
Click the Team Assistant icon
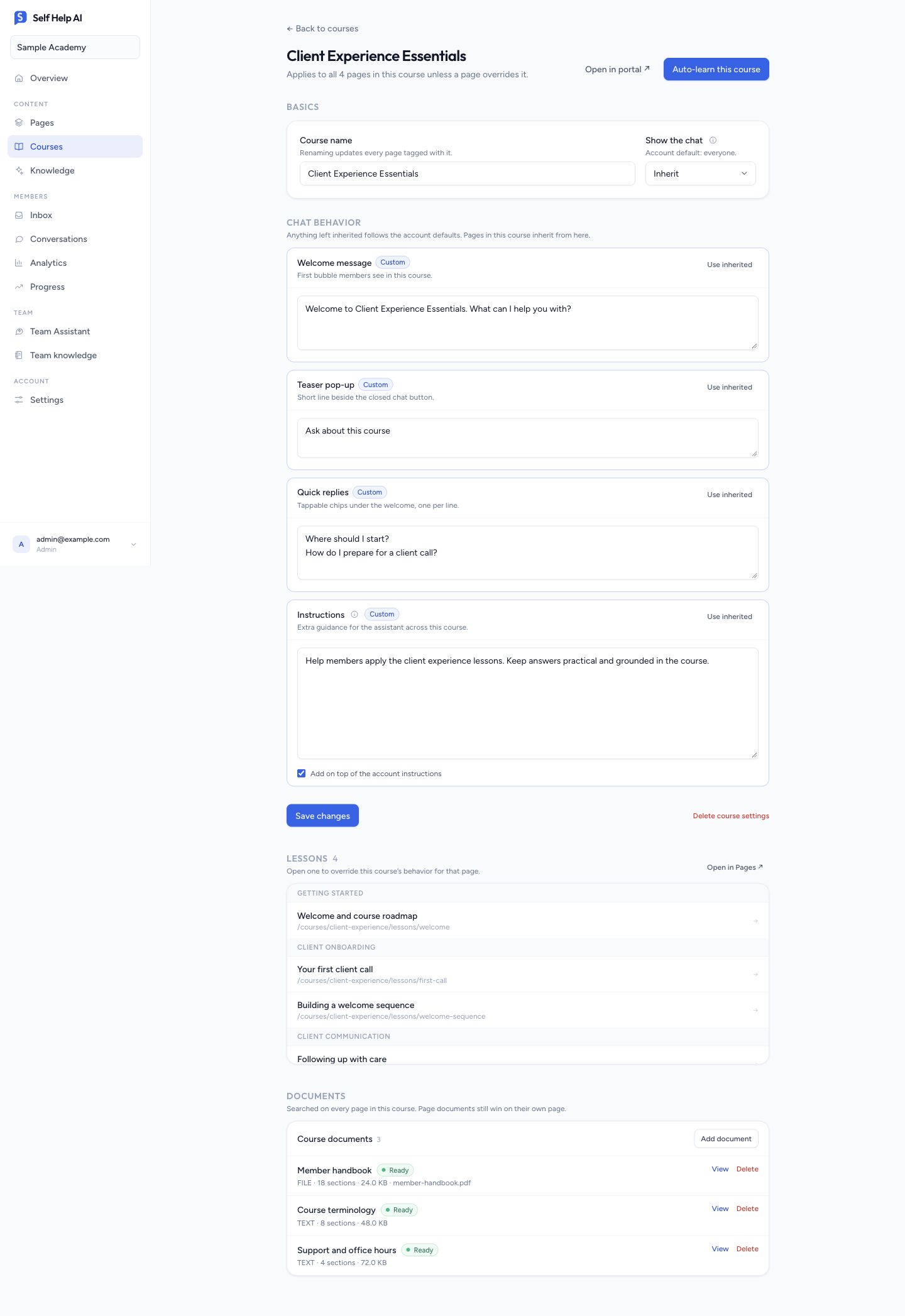click(19, 332)
